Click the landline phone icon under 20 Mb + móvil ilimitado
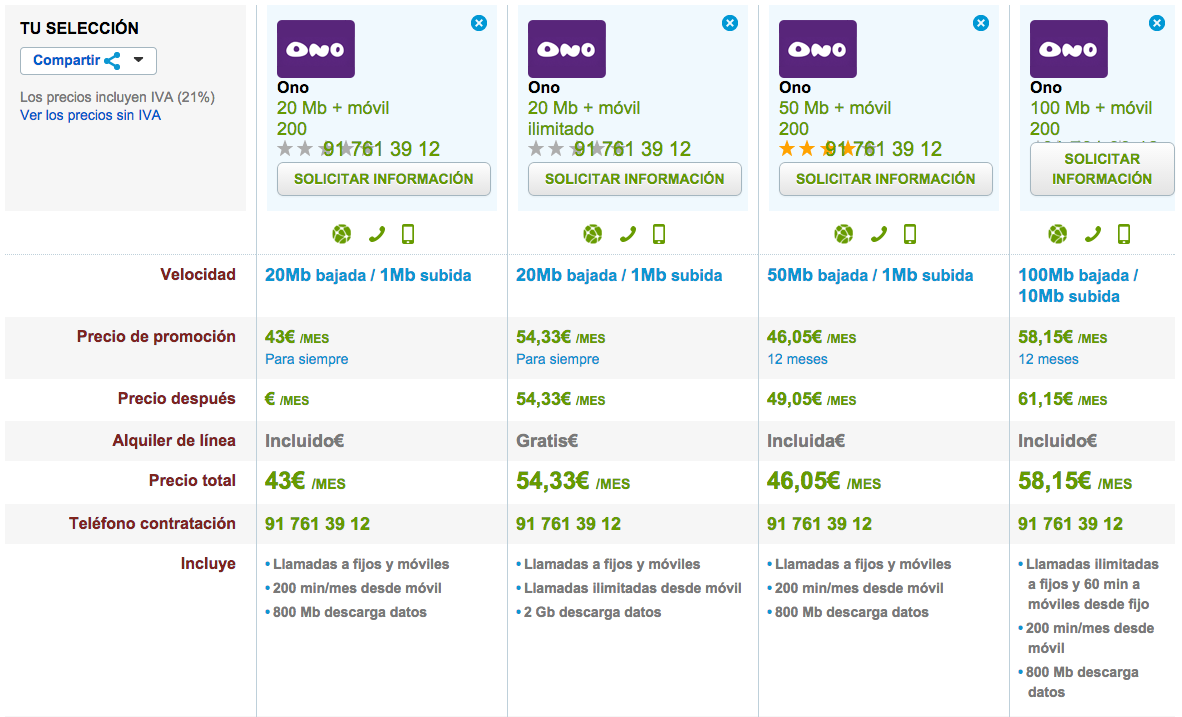The image size is (1182, 717). (x=627, y=234)
